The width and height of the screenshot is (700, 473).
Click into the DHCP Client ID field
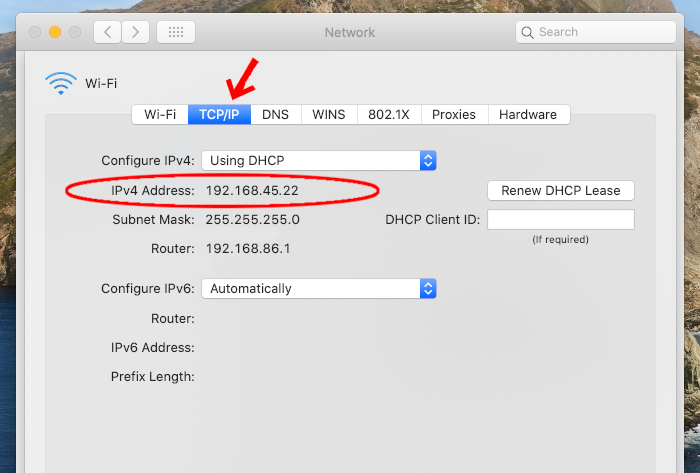coord(561,220)
